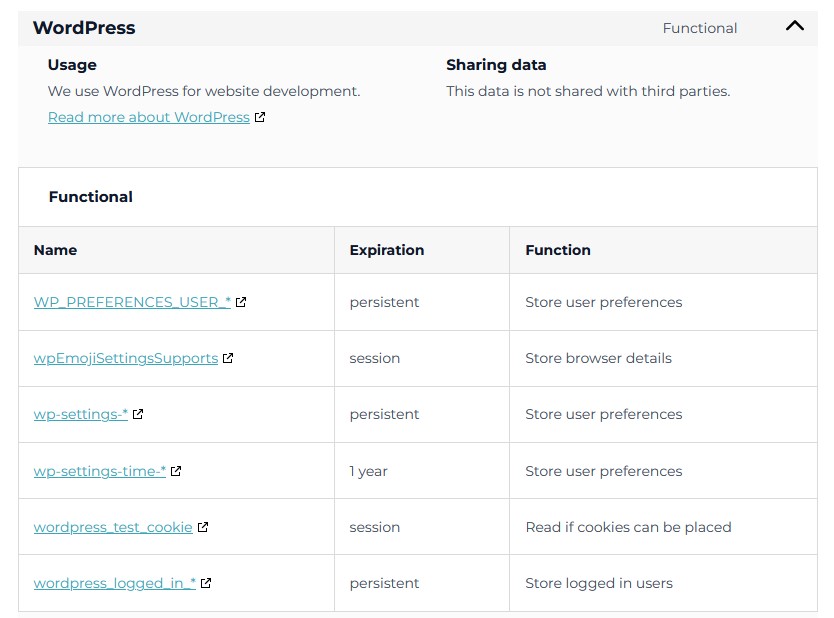Click external icon beside 'Read more about WordPress'
Screen dimensions: 834x618
(260, 117)
